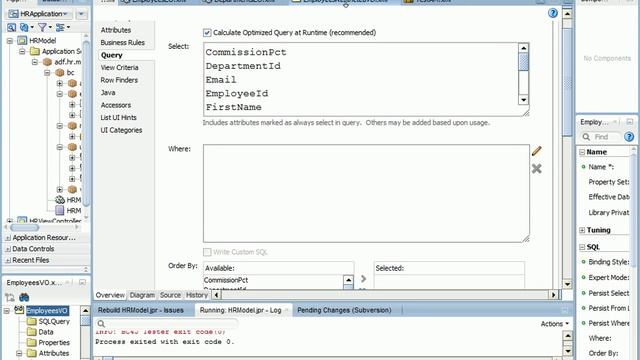Open Running: HRModel.jpr - Log tab
This screenshot has width=640, height=360.
[240, 310]
